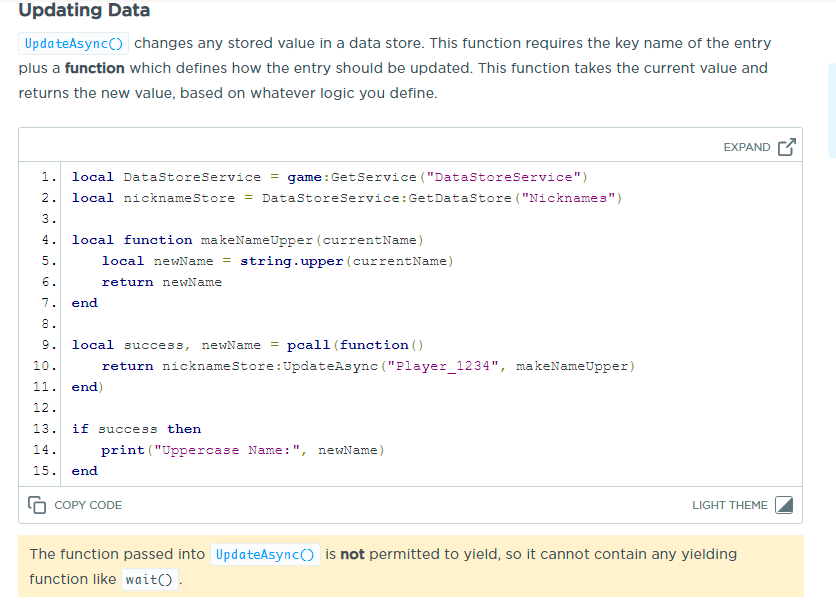Click string.upper on line 5
Image resolution: width=836 pixels, height=604 pixels.
pyautogui.click(x=291, y=261)
